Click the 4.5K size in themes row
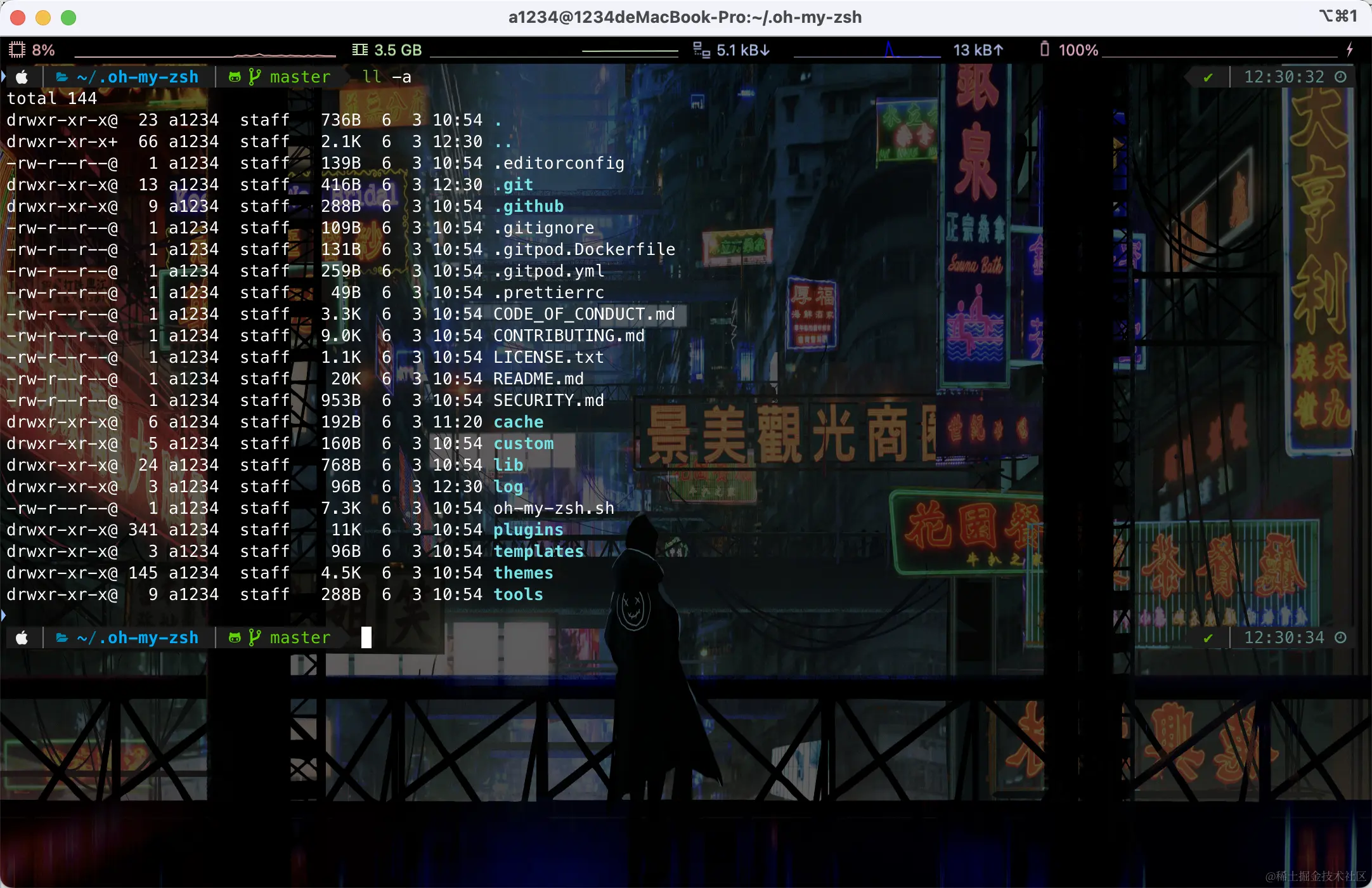The image size is (1372, 888). point(341,573)
